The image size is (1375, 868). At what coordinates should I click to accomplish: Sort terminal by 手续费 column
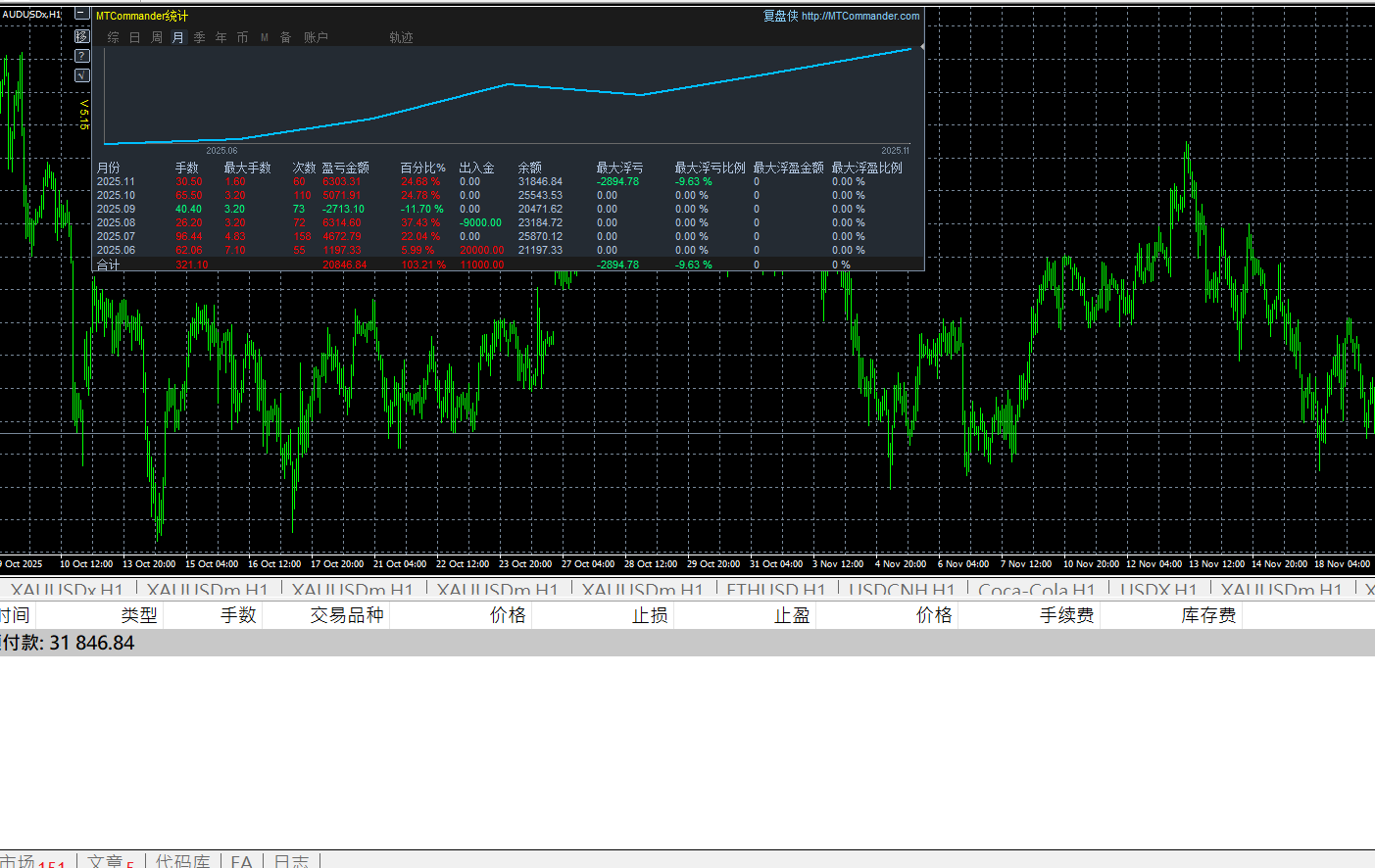click(x=1066, y=615)
